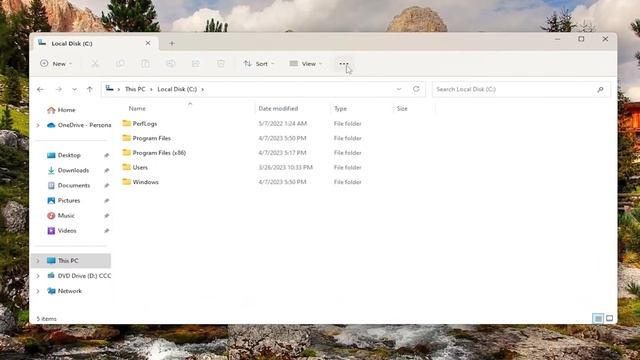Click the Copy icon in toolbar
The height and width of the screenshot is (360, 640).
120,64
